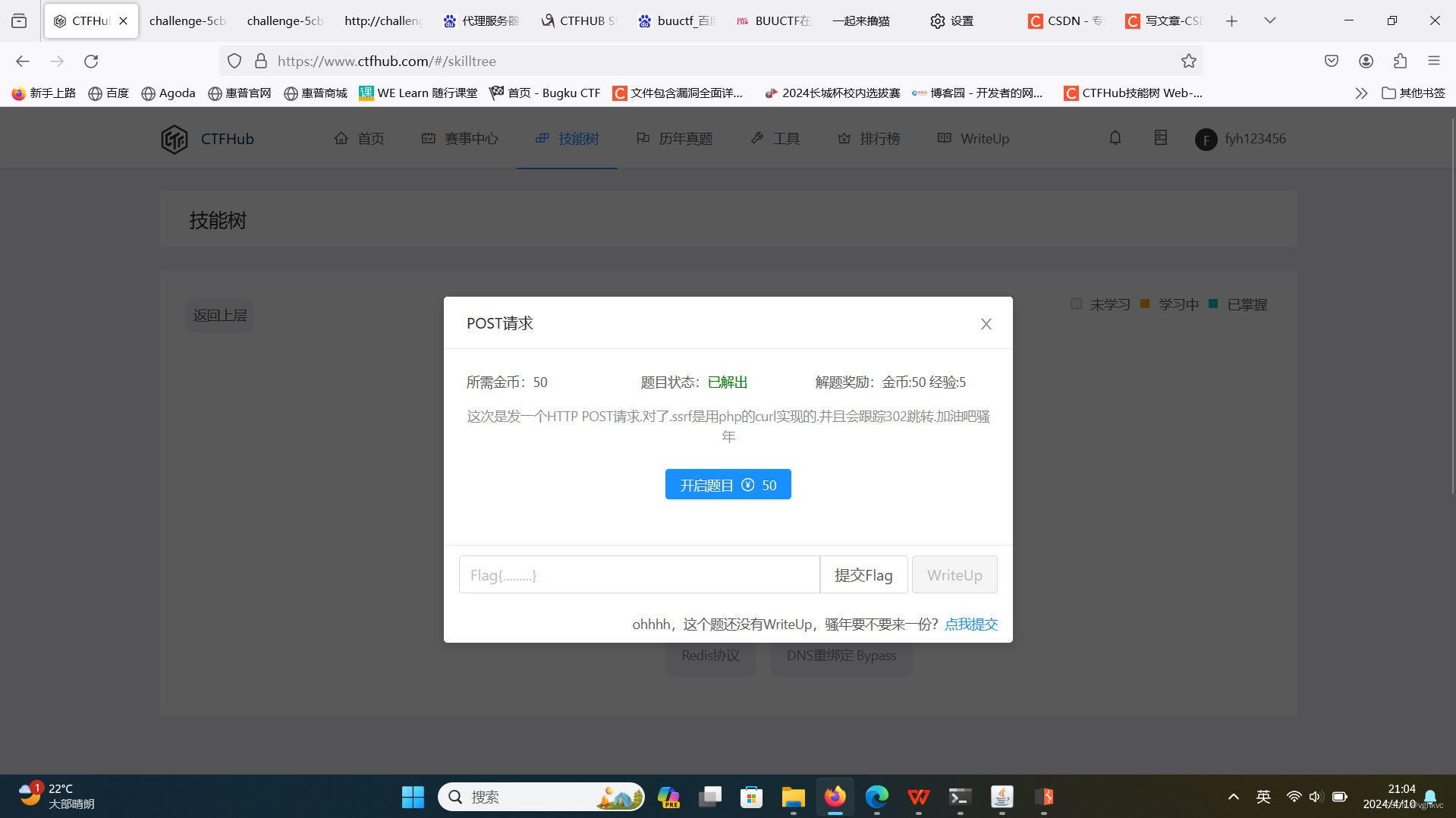1456x818 pixels.
Task: Switch to the challenge-5cb browser tab
Action: (187, 20)
